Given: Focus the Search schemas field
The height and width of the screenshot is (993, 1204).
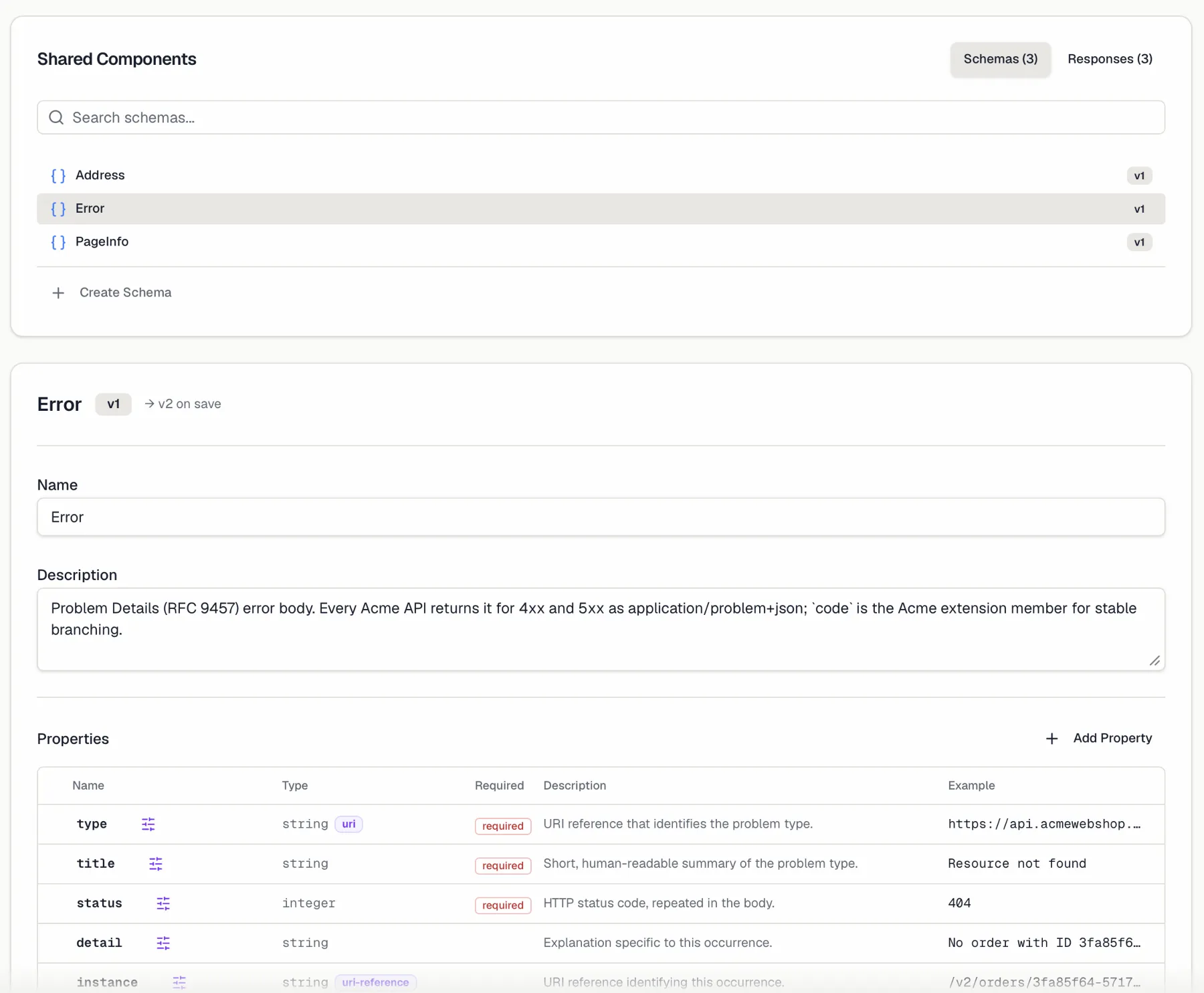Looking at the screenshot, I should (601, 118).
